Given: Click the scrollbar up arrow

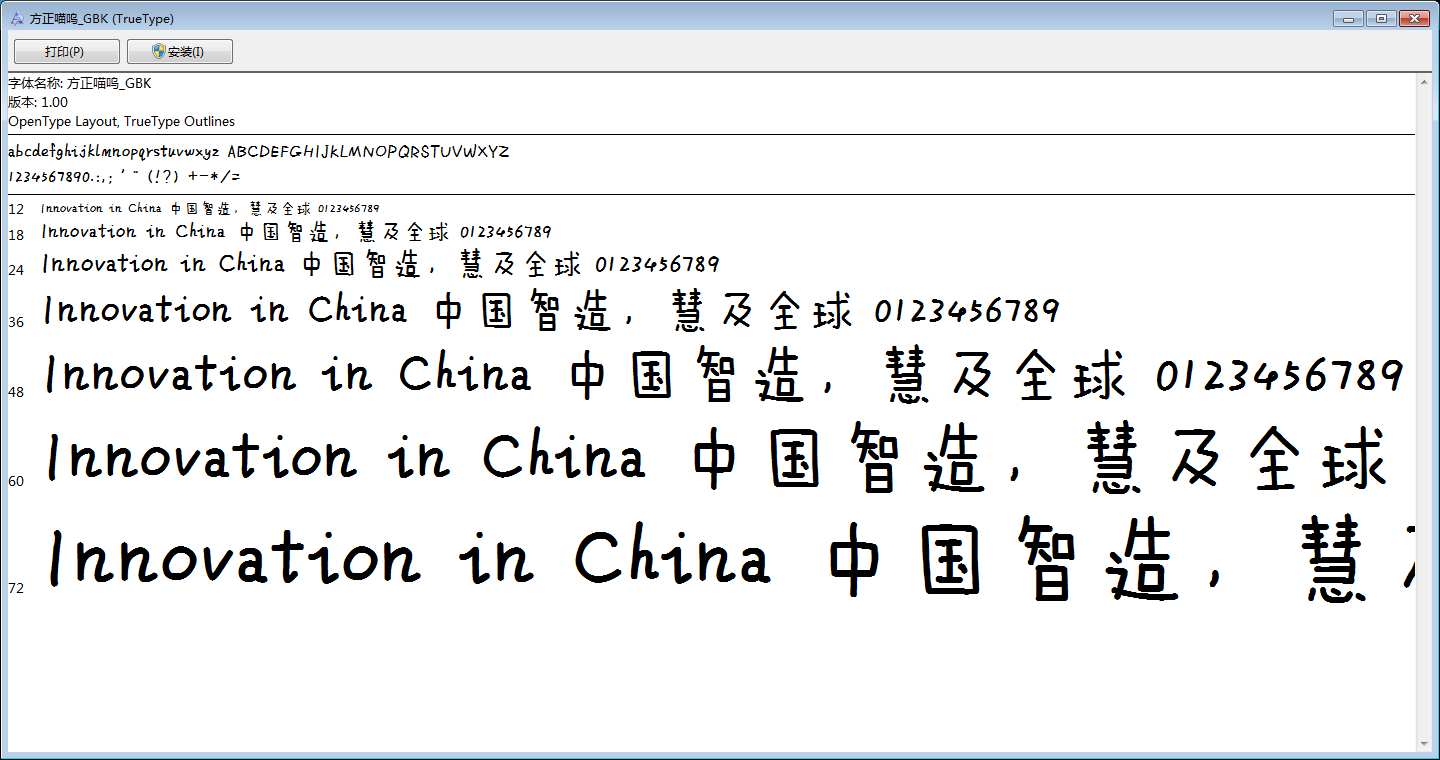Looking at the screenshot, I should point(1423,82).
